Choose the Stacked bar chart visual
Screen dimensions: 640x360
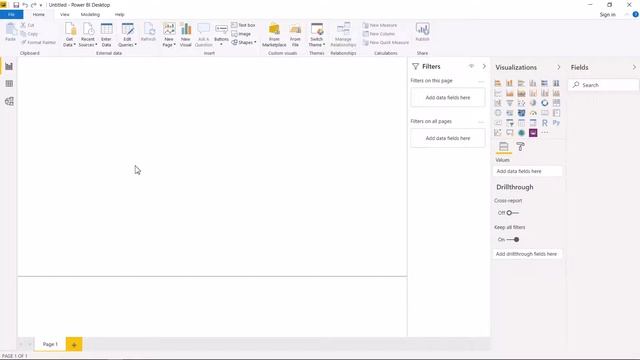click(x=498, y=83)
